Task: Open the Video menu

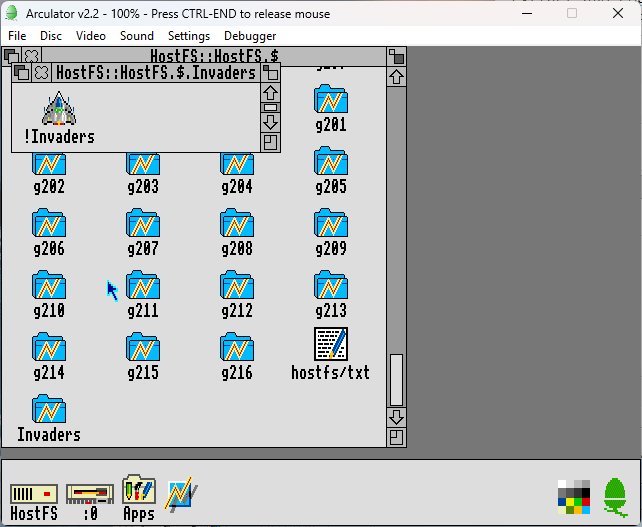Action: pos(90,36)
